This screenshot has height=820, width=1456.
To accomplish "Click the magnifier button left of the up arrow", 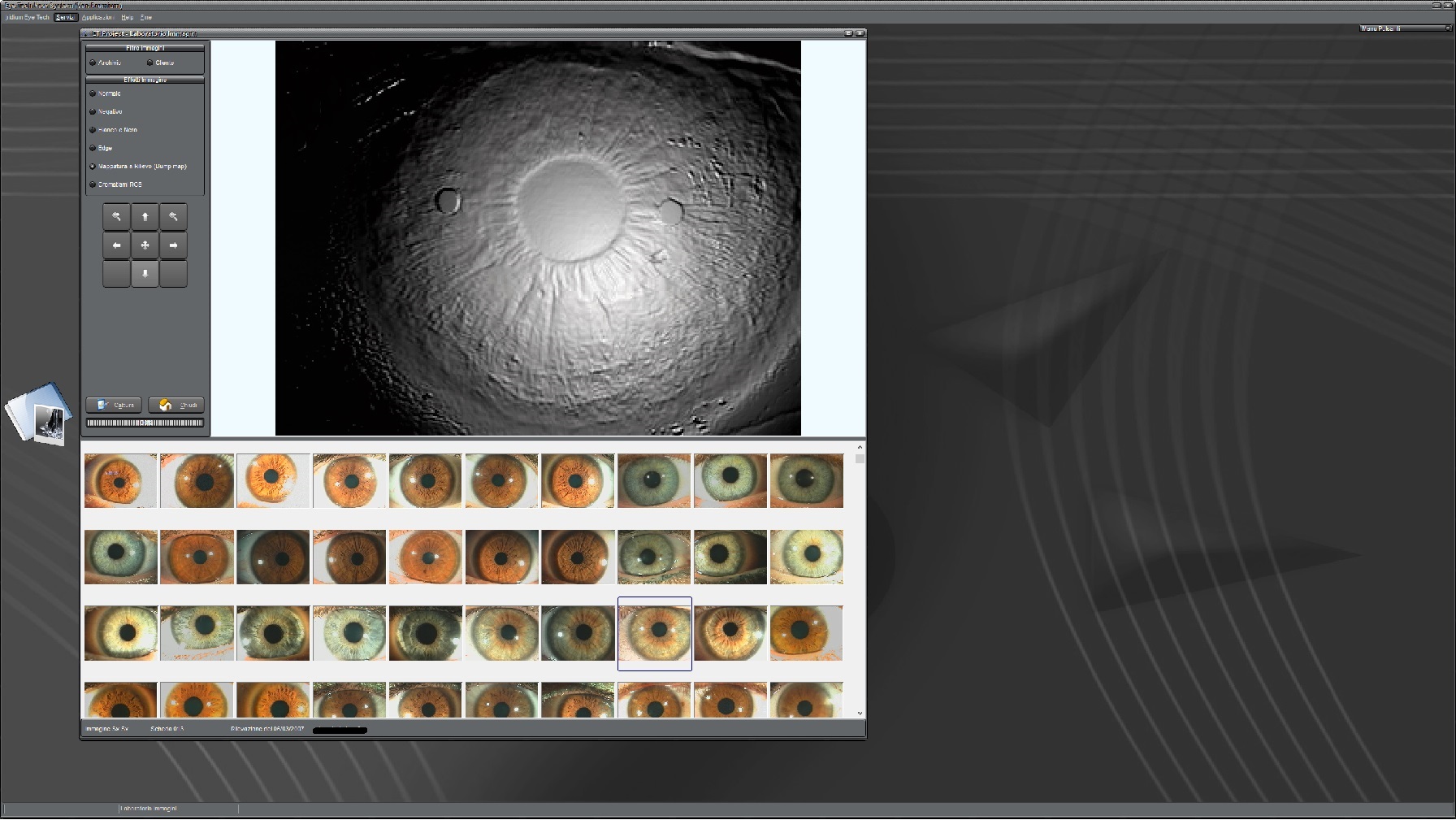I will (x=117, y=217).
